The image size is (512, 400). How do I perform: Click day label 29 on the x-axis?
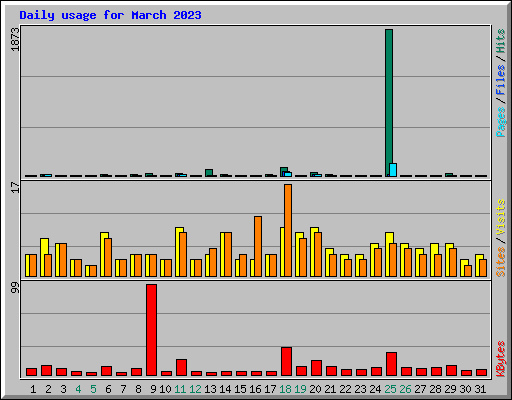coord(450,389)
